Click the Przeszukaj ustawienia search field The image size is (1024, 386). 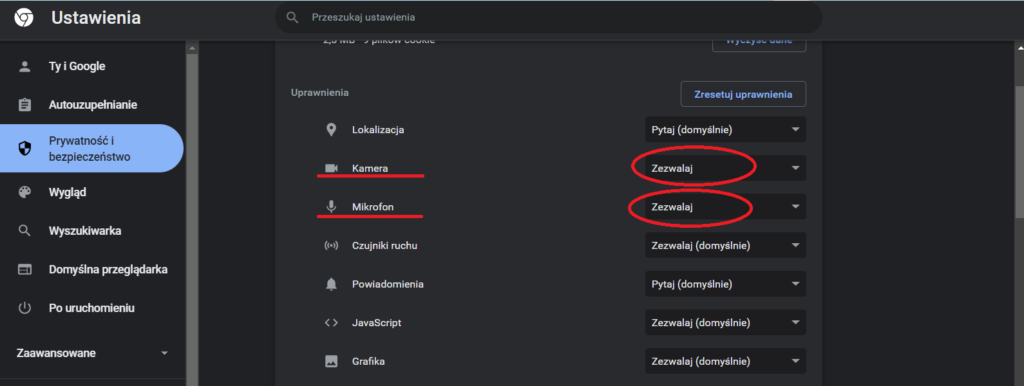(548, 18)
